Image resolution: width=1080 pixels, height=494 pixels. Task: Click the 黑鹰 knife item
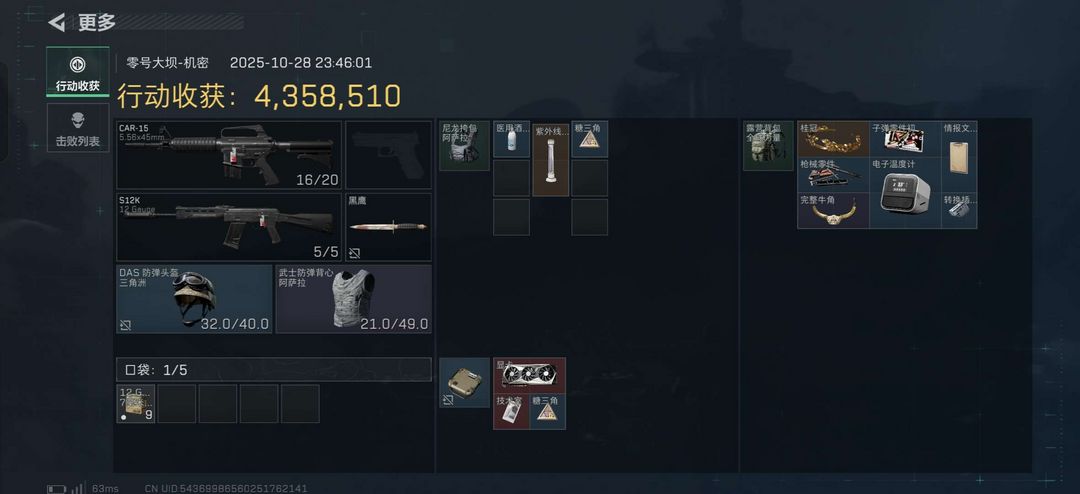click(x=388, y=227)
